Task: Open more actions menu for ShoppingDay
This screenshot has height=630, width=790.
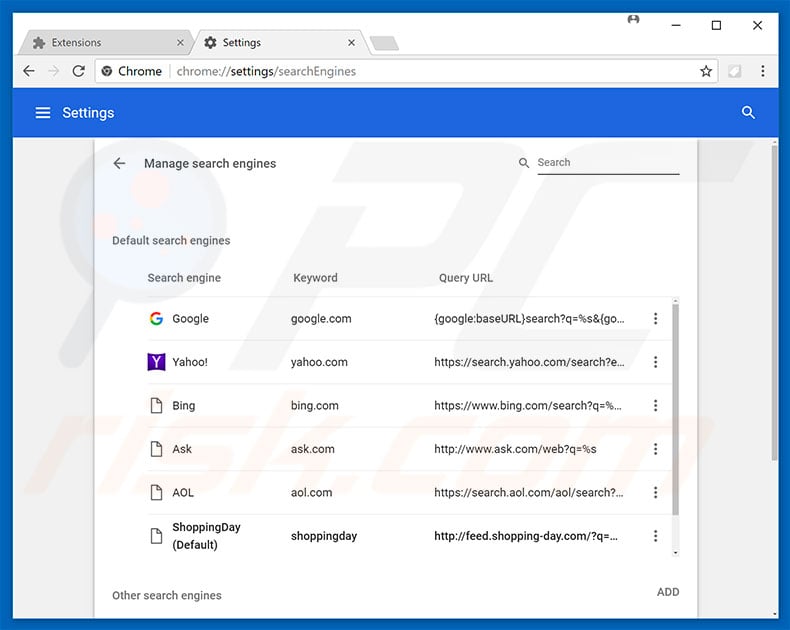Action: click(x=655, y=536)
